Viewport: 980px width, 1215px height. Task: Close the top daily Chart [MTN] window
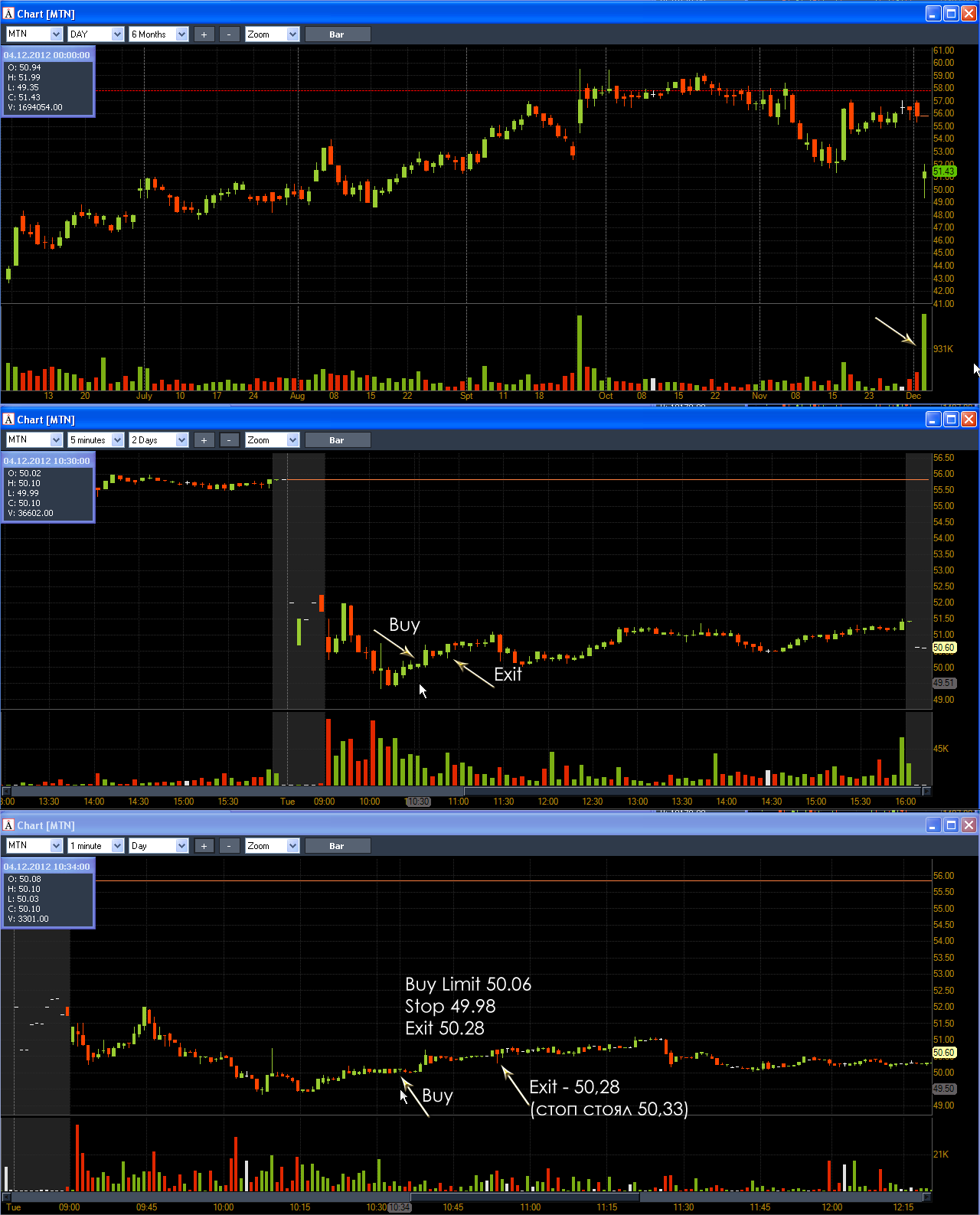[x=969, y=13]
